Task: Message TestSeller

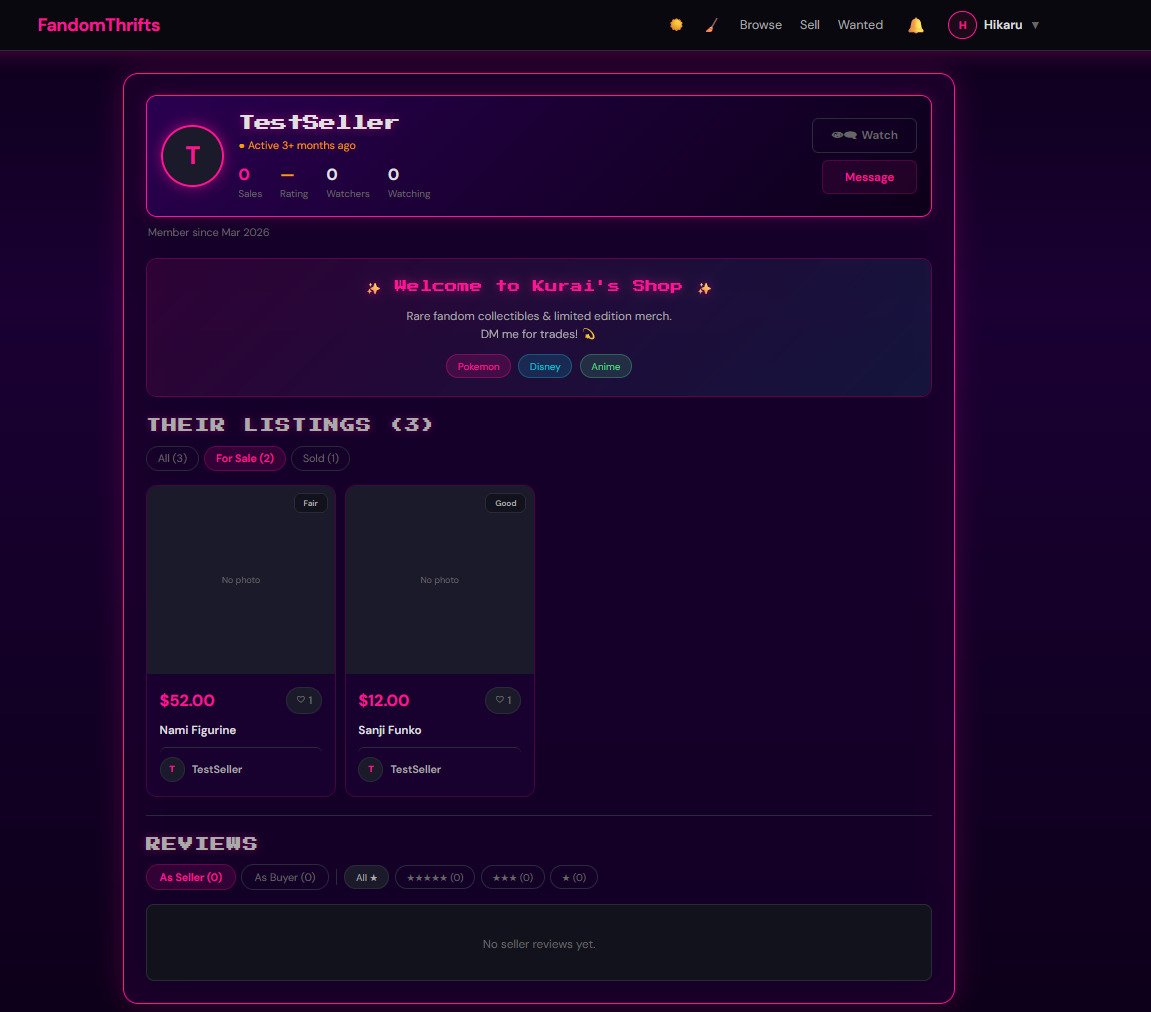Action: point(869,177)
